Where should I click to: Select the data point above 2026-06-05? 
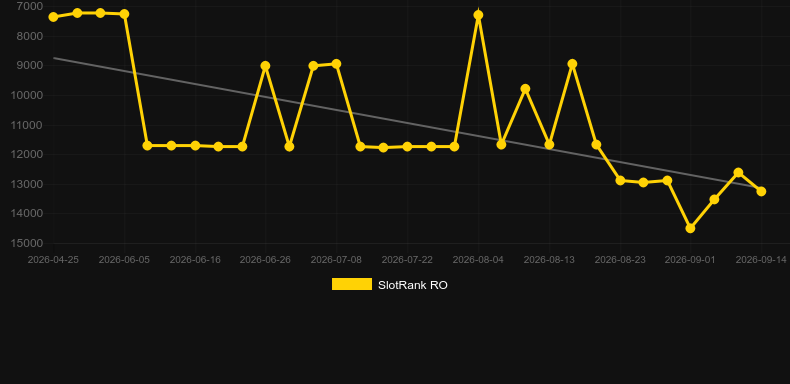tap(124, 14)
